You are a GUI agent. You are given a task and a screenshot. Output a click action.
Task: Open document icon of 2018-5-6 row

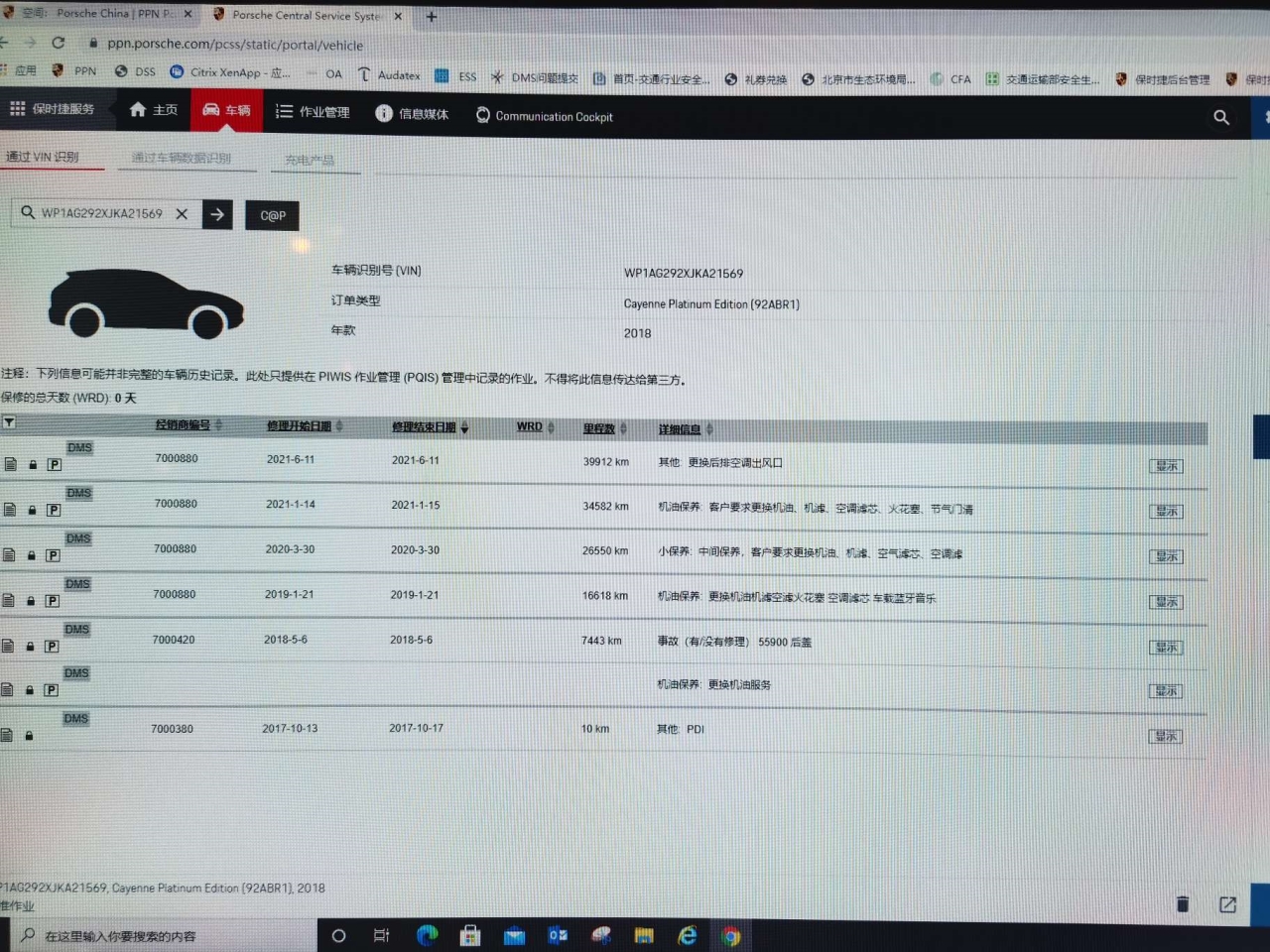point(7,646)
